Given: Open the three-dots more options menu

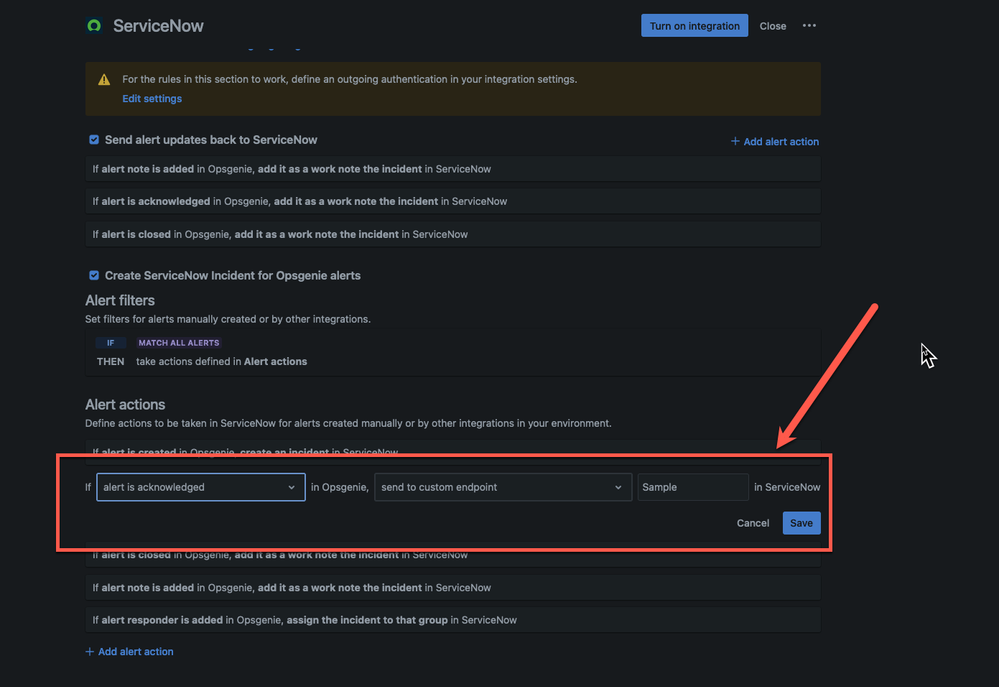Looking at the screenshot, I should [809, 25].
